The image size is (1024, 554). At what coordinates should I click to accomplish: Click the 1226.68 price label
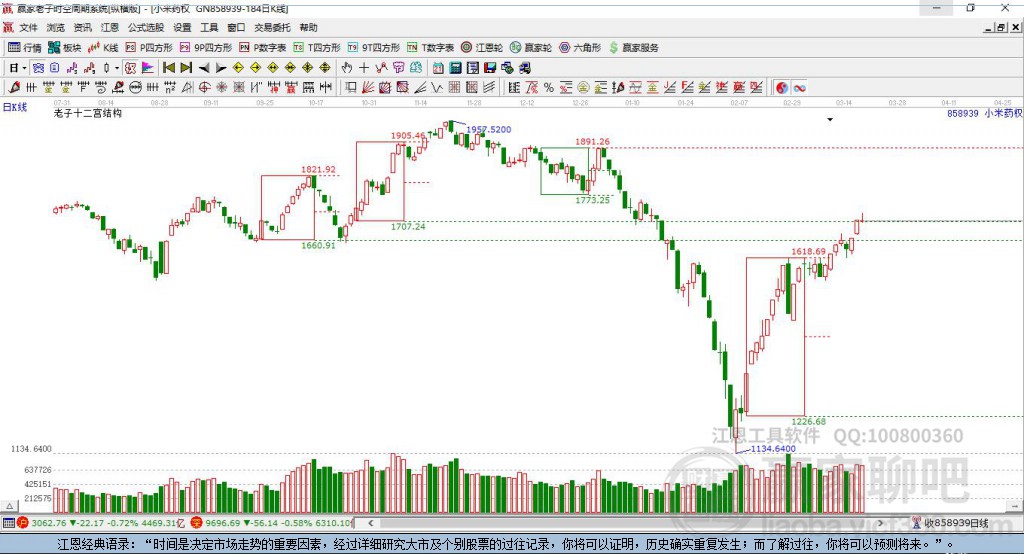tap(808, 421)
